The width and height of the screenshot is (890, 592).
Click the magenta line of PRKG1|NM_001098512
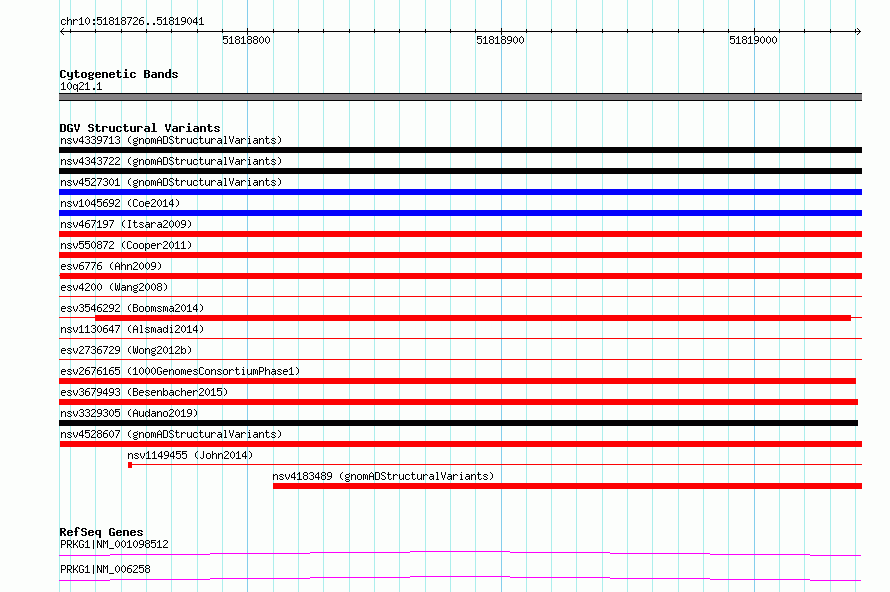click(460, 553)
